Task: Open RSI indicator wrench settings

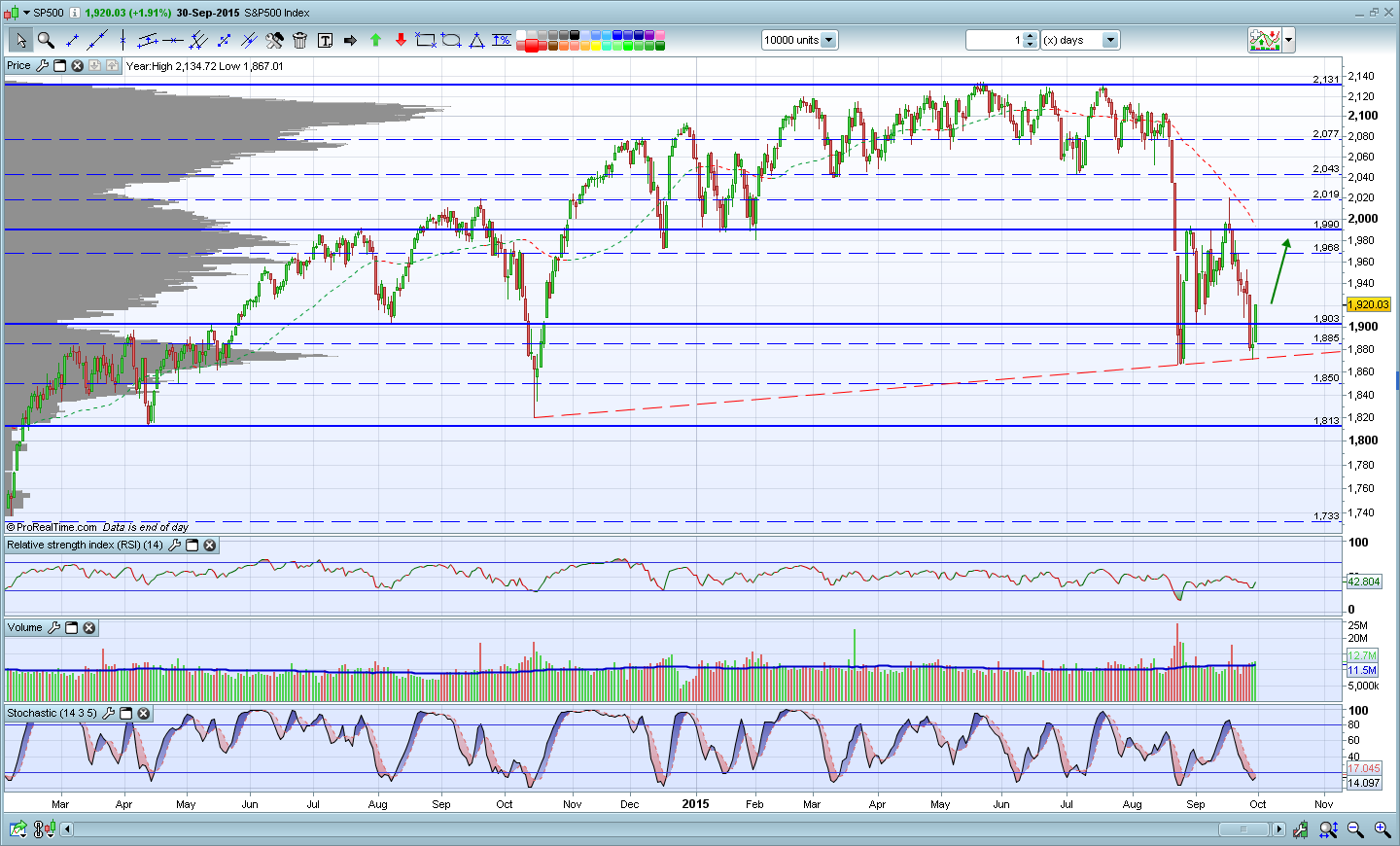Action: coord(175,546)
